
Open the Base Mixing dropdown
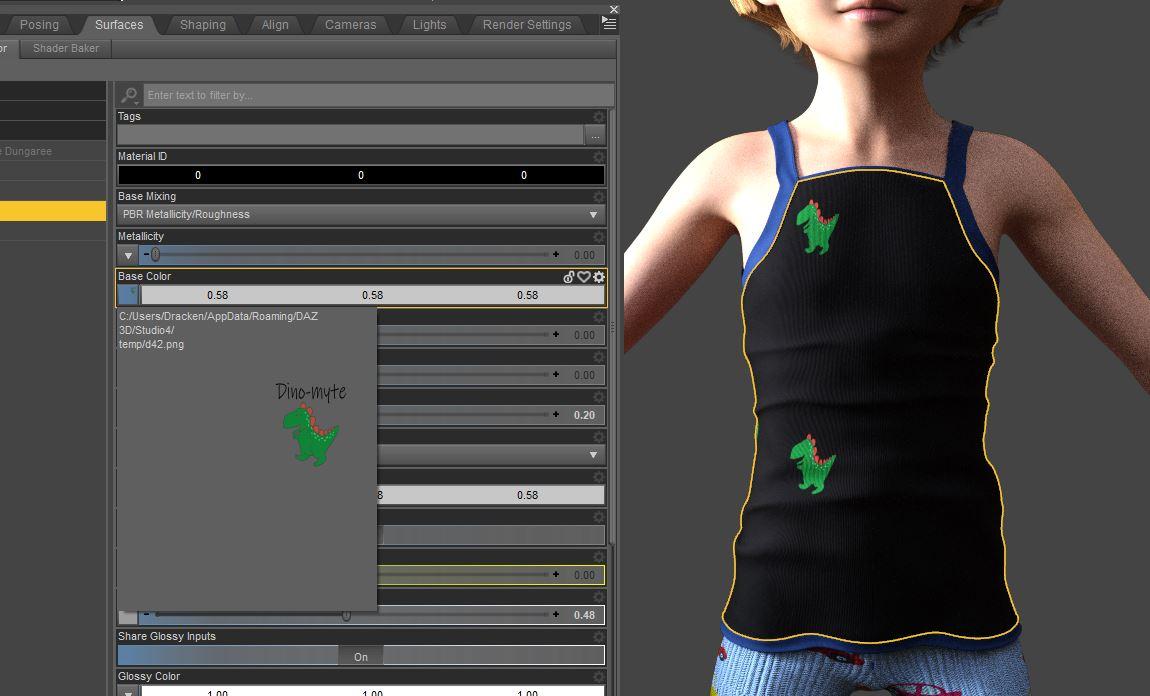coord(591,214)
